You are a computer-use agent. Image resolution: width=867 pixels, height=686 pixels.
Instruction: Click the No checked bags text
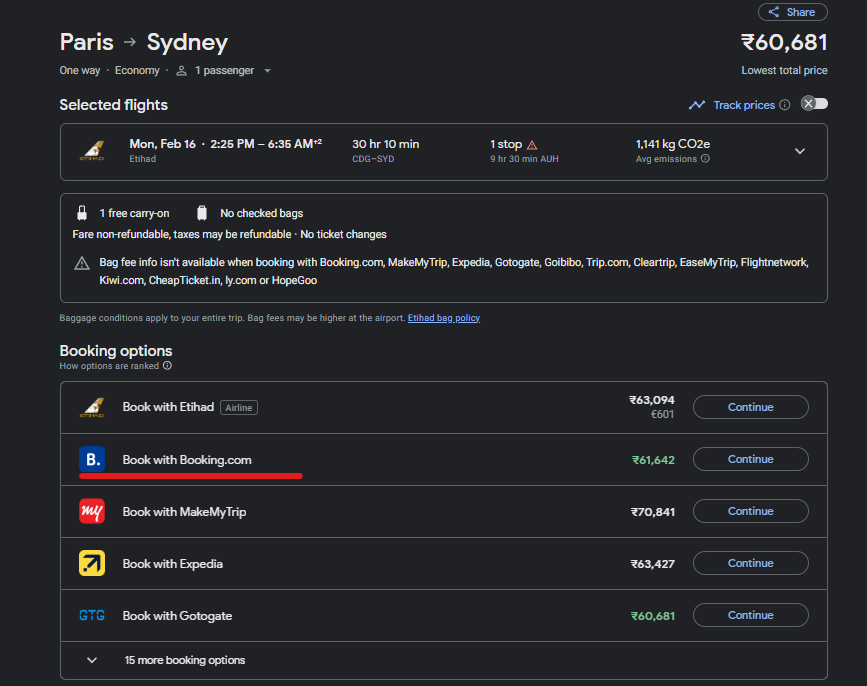tap(262, 213)
